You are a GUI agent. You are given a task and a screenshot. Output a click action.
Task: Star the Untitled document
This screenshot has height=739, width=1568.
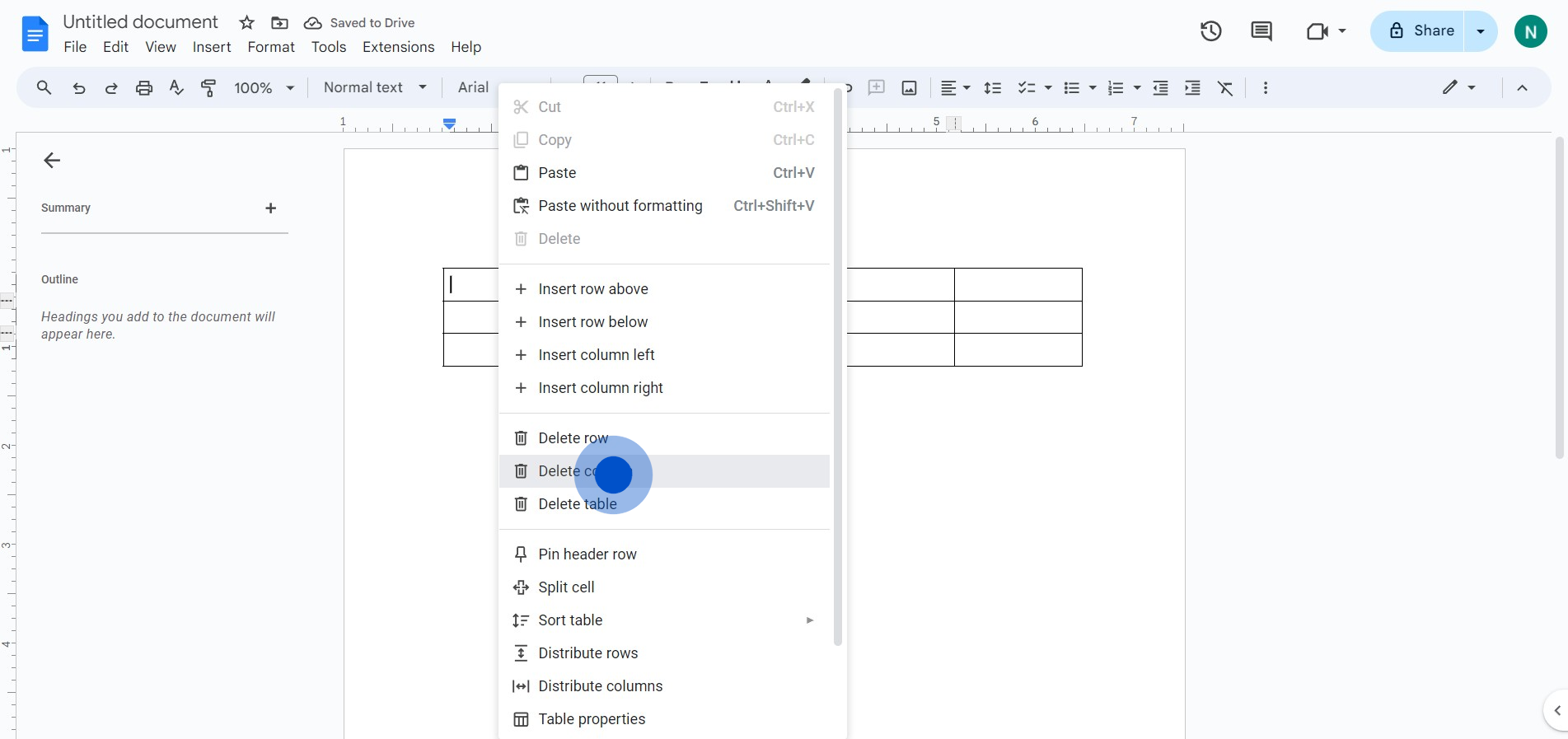click(246, 23)
